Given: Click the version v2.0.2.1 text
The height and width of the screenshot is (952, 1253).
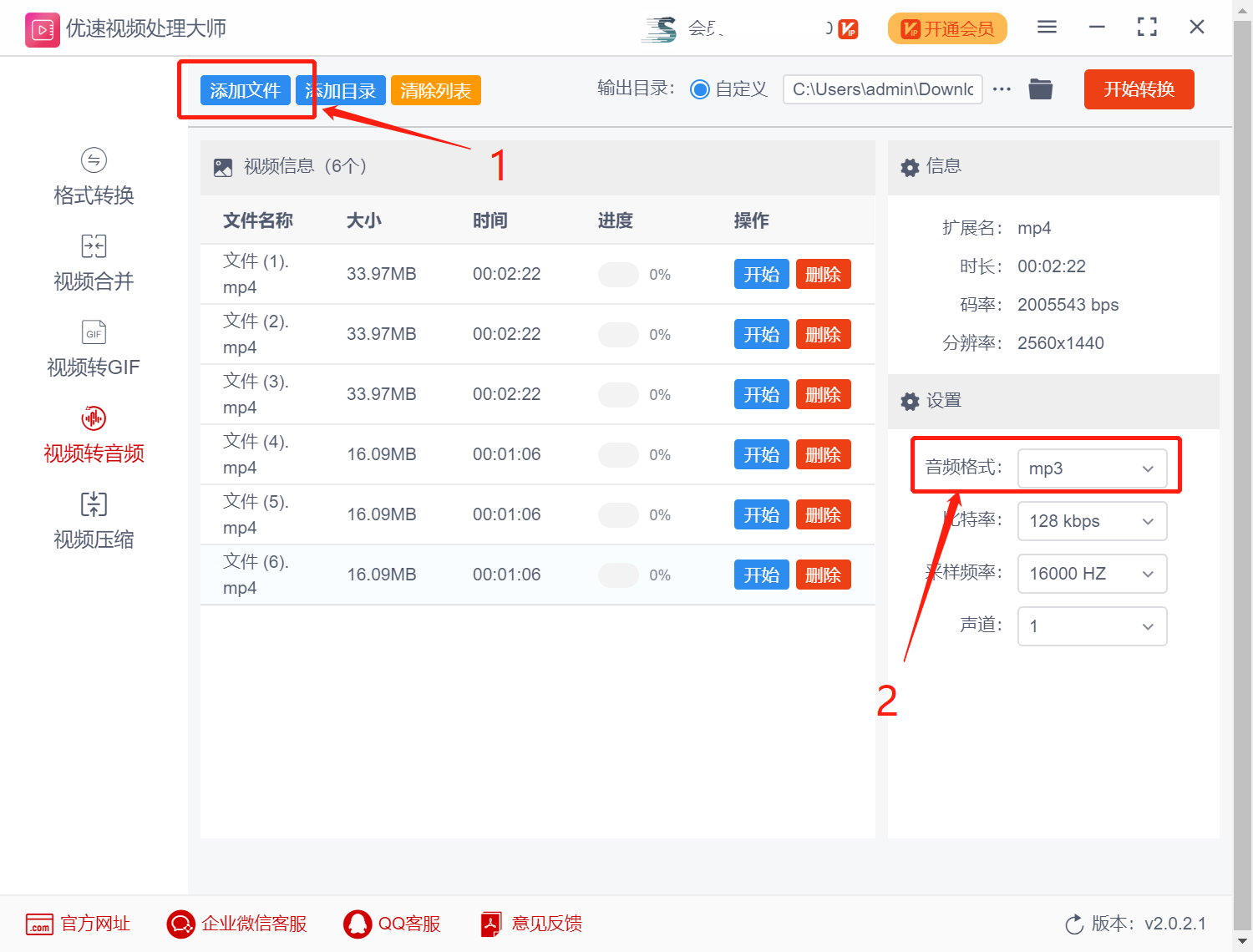Looking at the screenshot, I should [1175, 924].
